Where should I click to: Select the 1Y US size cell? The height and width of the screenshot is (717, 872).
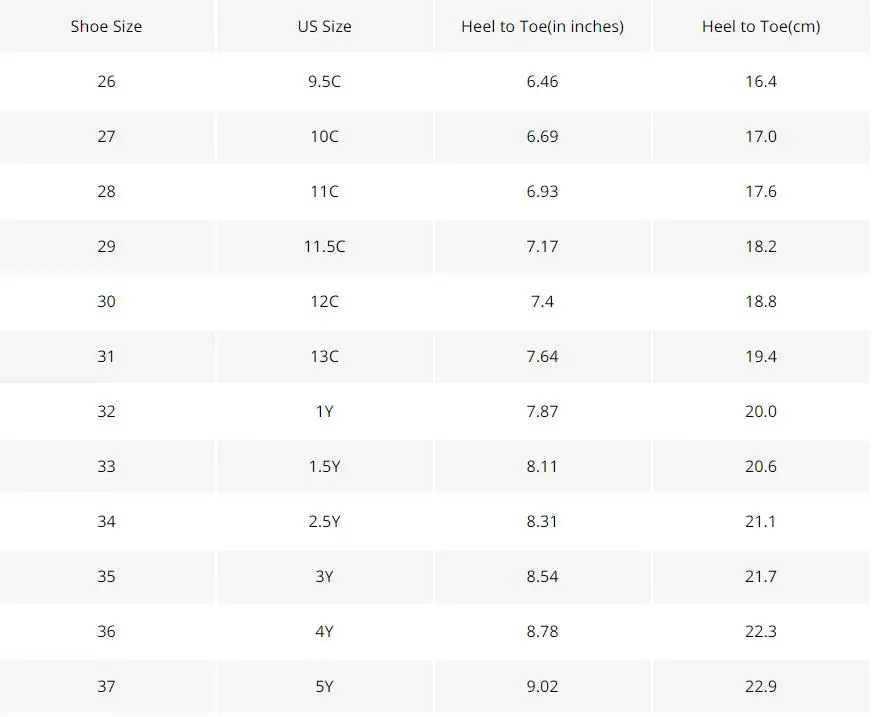click(324, 412)
